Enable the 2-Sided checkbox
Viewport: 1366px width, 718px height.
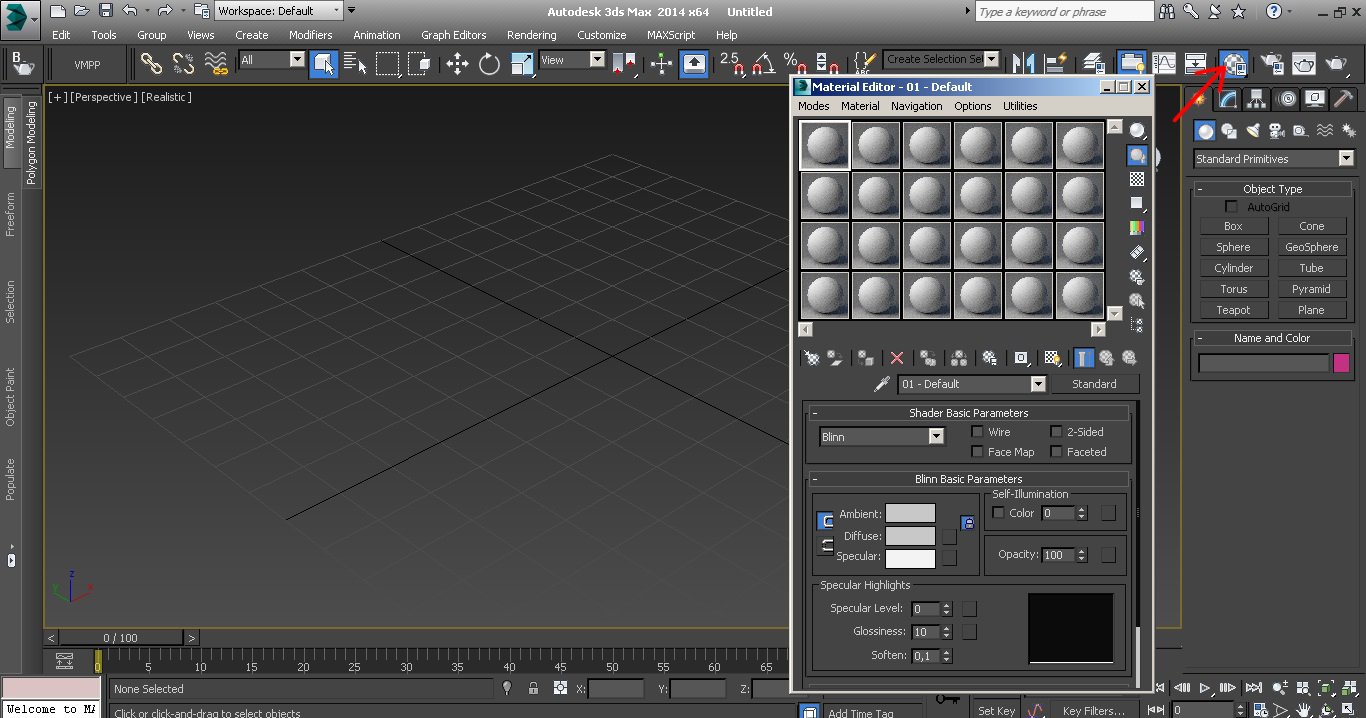pyautogui.click(x=1056, y=432)
